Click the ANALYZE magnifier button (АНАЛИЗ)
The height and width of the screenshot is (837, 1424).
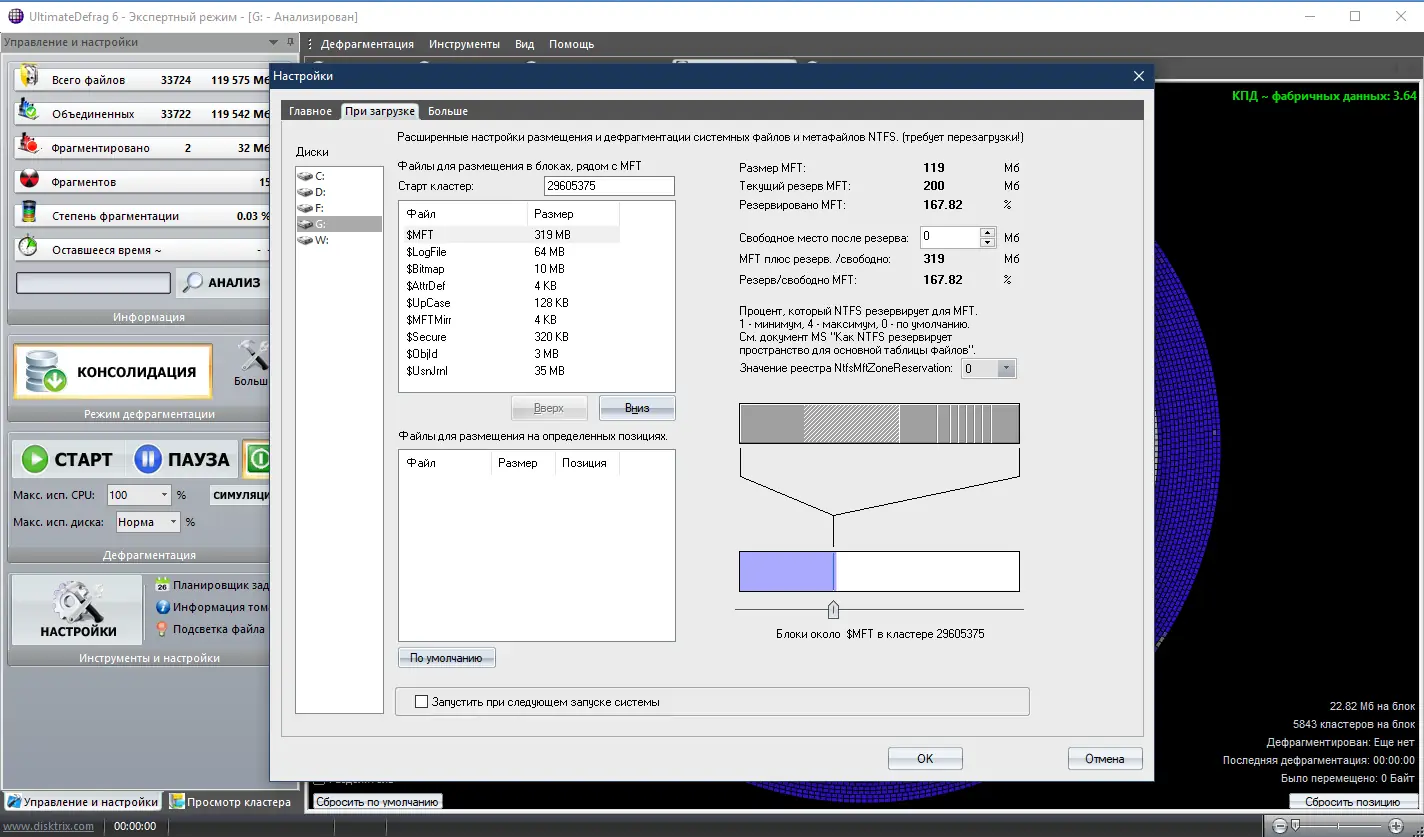(x=222, y=283)
